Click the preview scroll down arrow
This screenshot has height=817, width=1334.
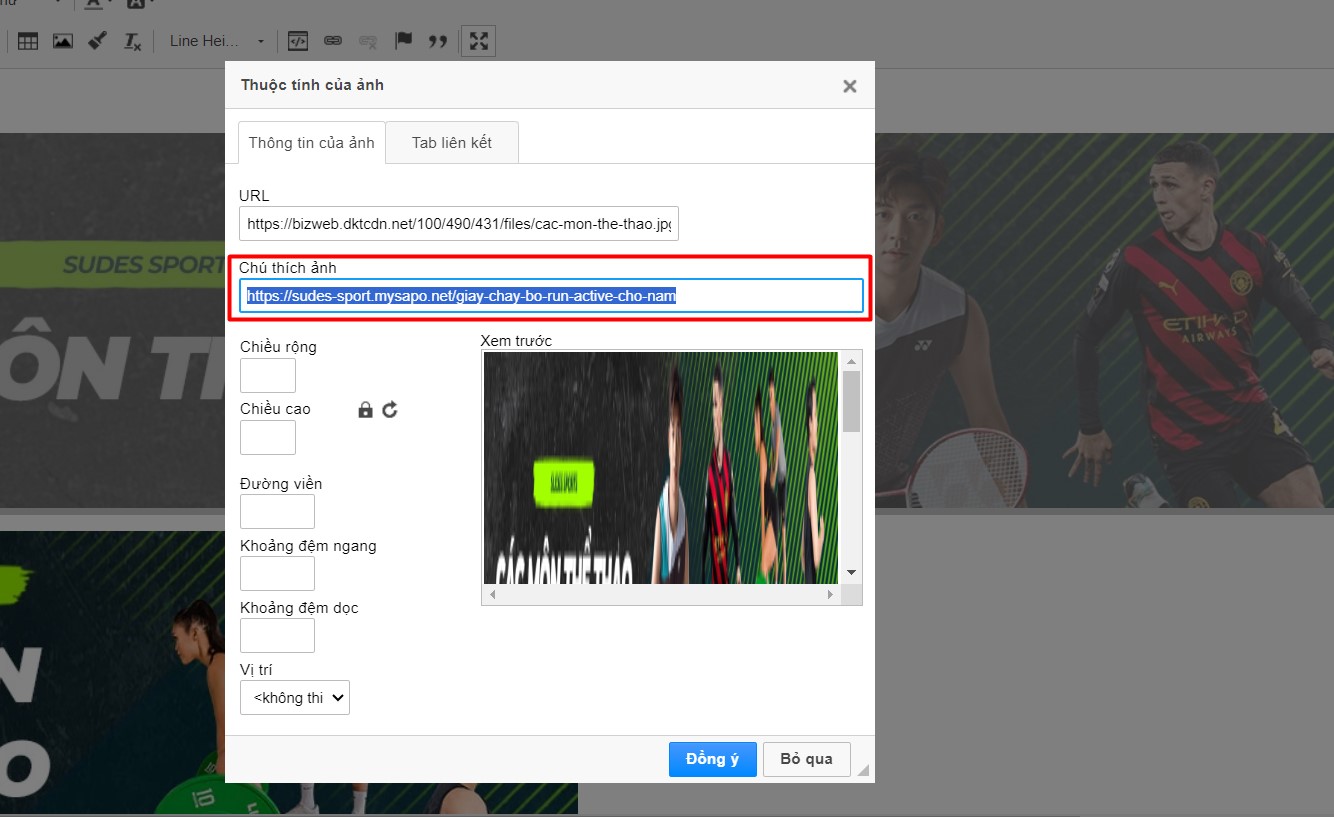tap(851, 573)
